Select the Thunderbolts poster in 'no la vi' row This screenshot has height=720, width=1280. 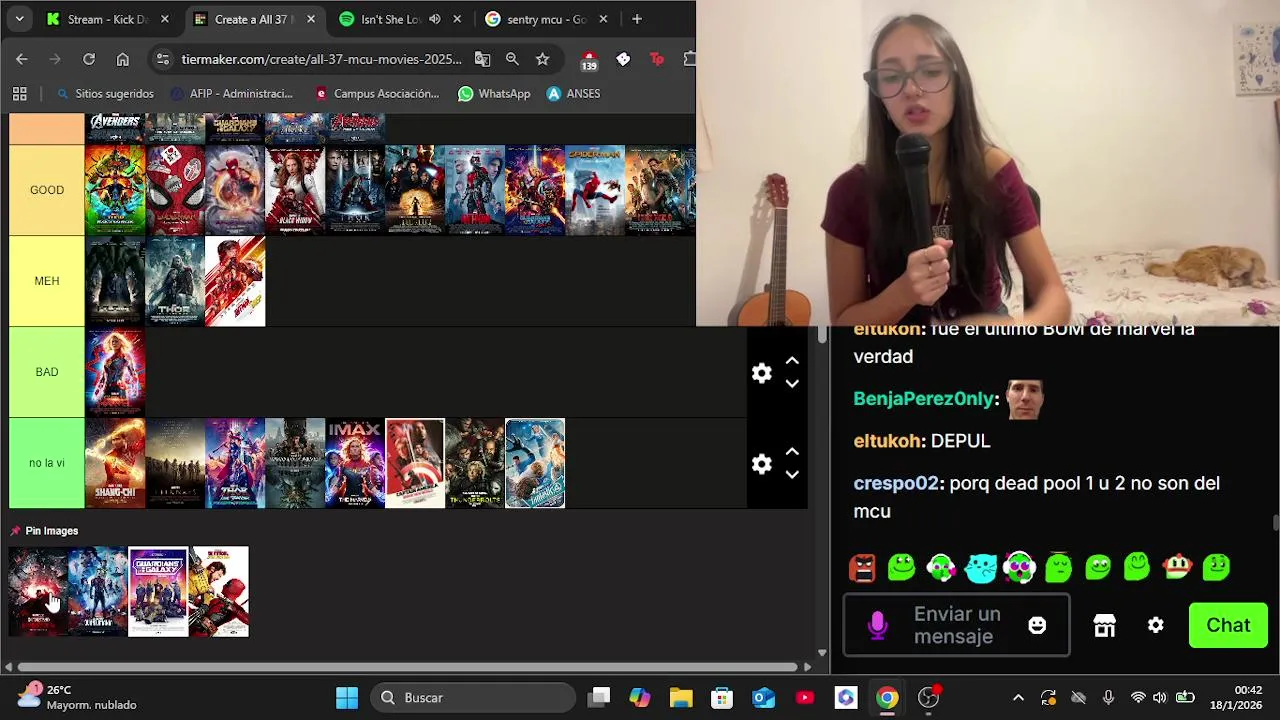[x=475, y=463]
